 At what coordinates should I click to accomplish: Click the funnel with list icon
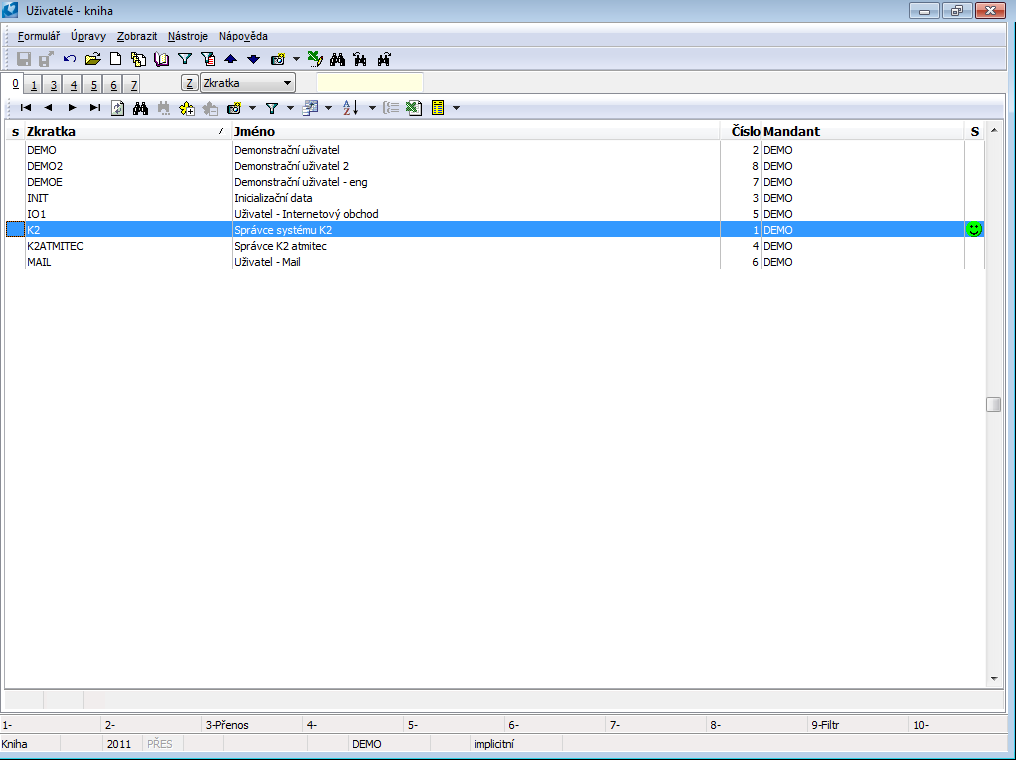click(x=208, y=60)
